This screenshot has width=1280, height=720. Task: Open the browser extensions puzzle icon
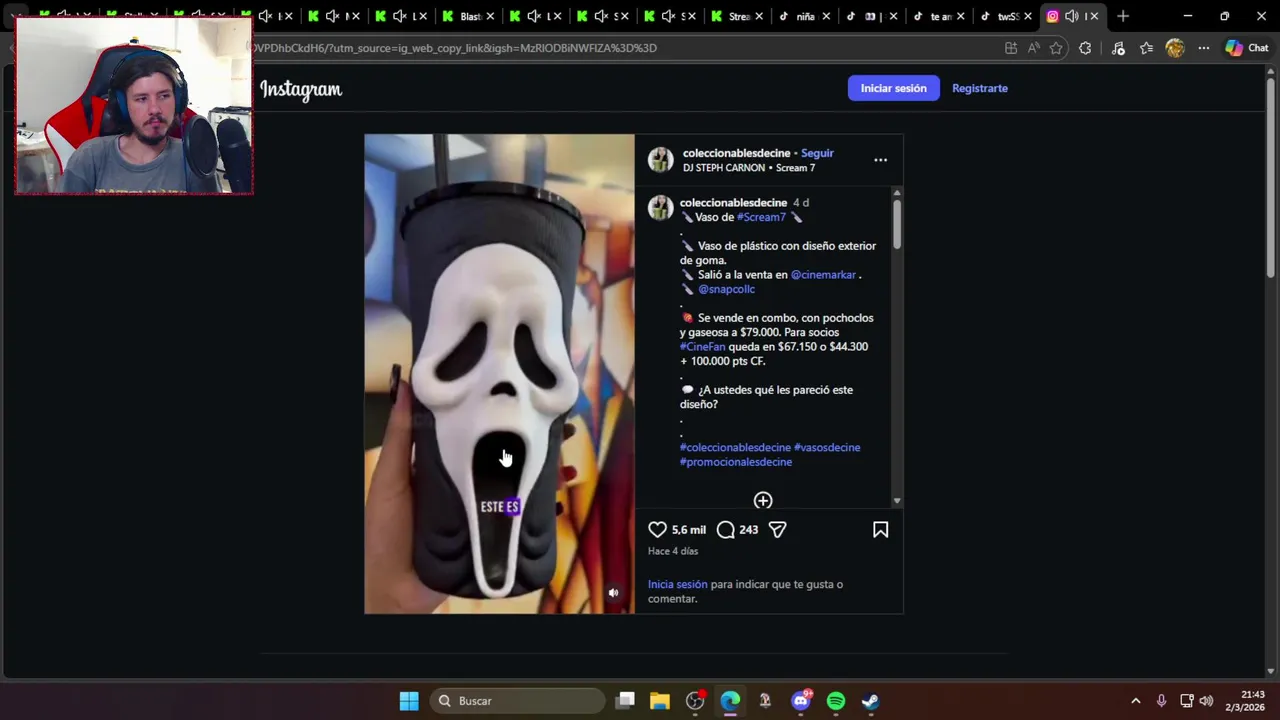pyautogui.click(x=1085, y=48)
